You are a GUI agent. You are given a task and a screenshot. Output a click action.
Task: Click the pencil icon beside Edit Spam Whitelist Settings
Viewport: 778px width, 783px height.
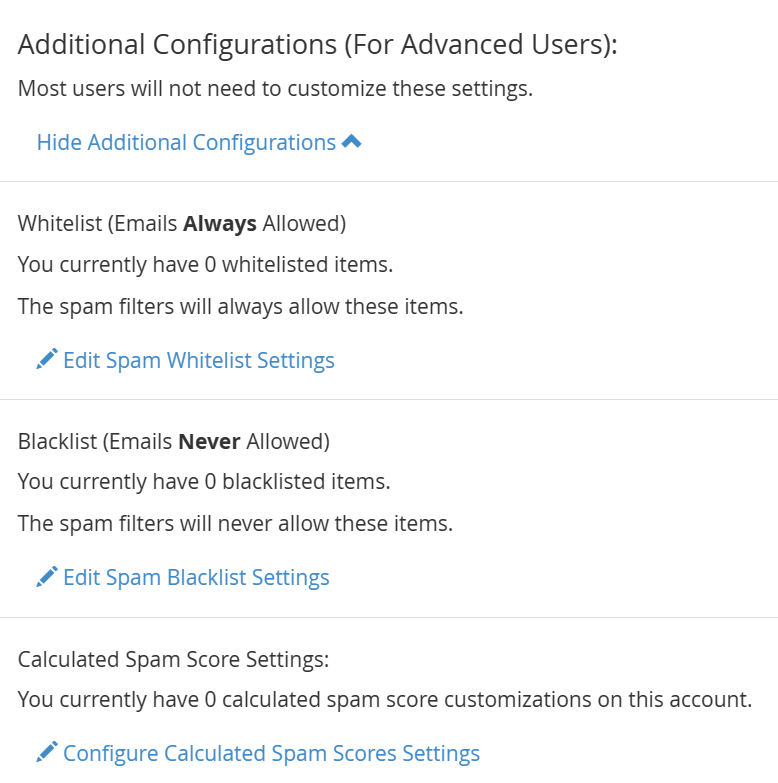tap(47, 359)
